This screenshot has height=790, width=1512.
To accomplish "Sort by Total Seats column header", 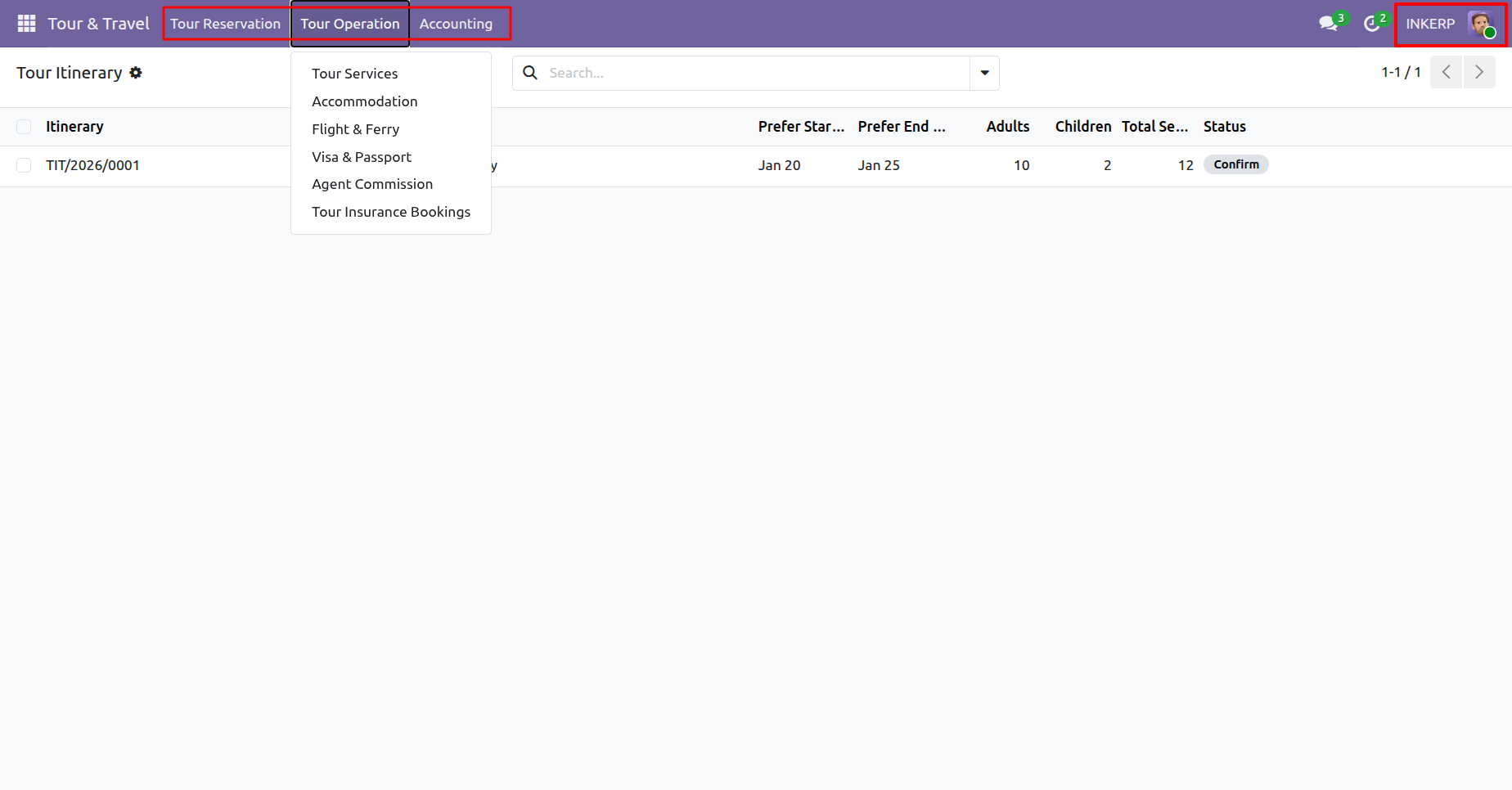I will tap(1154, 127).
